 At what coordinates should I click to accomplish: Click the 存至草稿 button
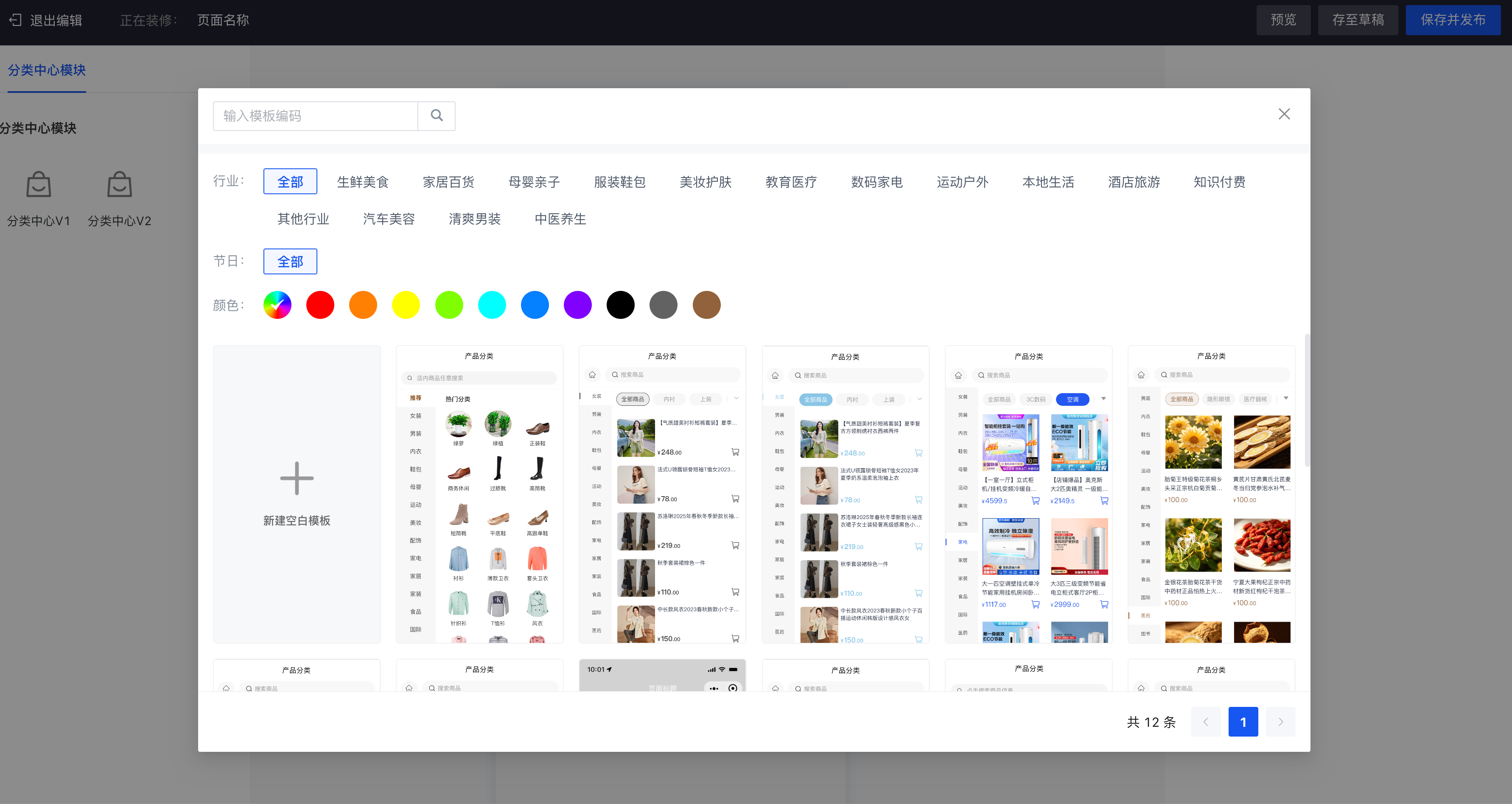[x=1358, y=20]
